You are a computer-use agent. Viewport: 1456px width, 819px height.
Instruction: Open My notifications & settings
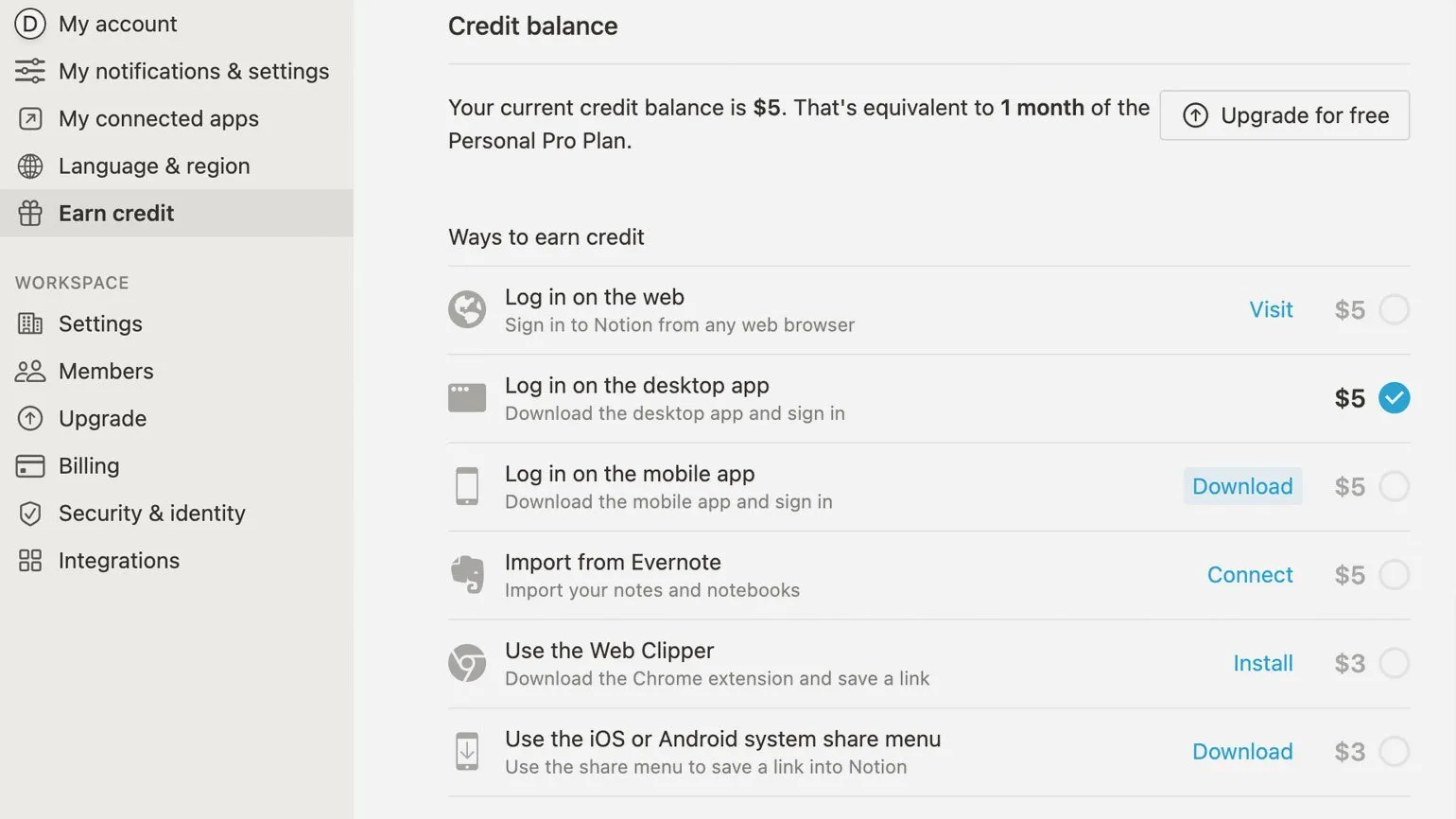193,72
